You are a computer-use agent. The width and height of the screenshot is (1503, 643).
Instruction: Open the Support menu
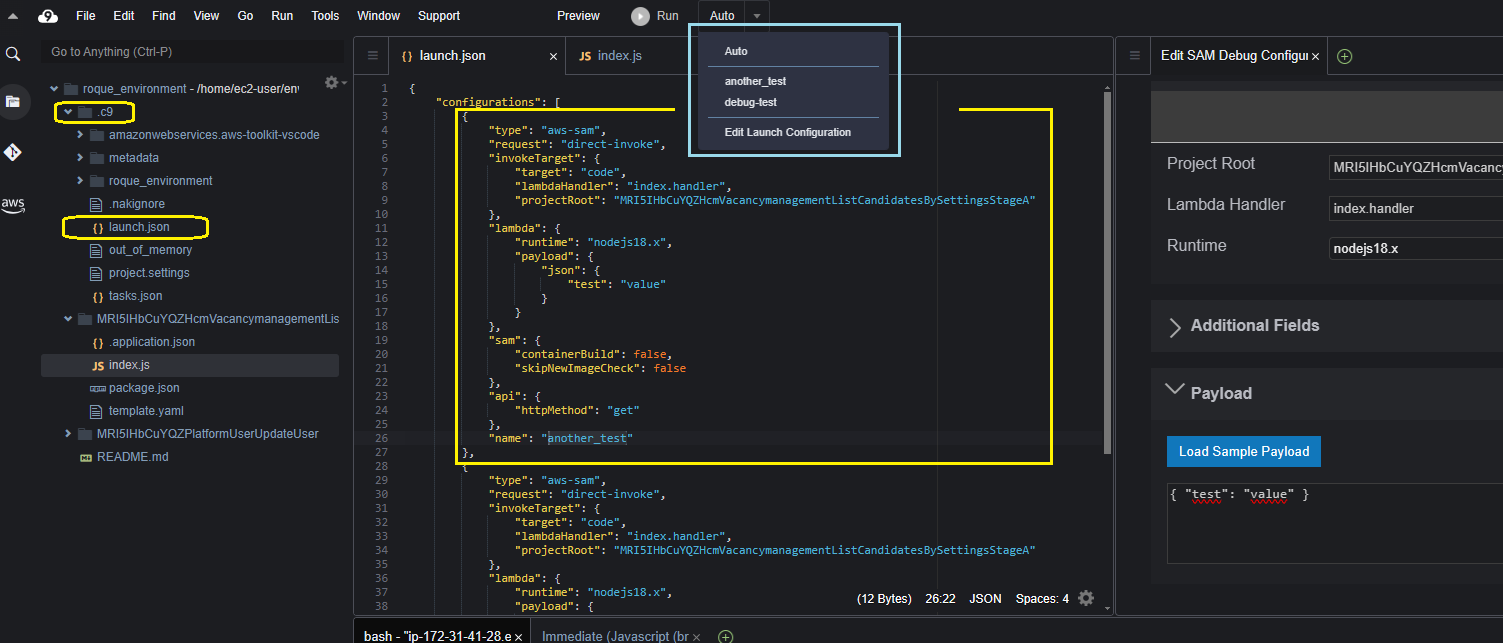point(439,16)
